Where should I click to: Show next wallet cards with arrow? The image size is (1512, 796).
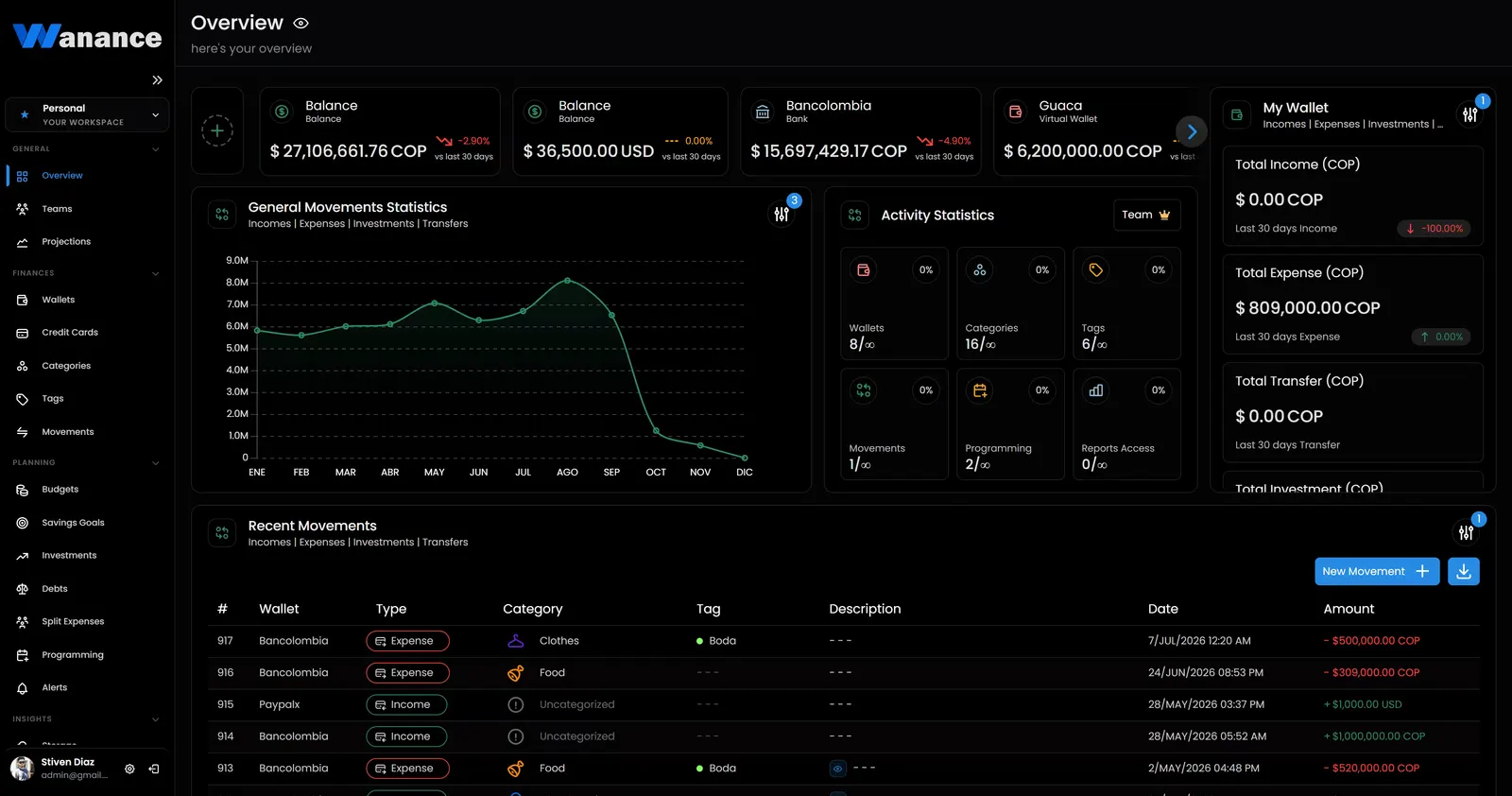(x=1192, y=131)
